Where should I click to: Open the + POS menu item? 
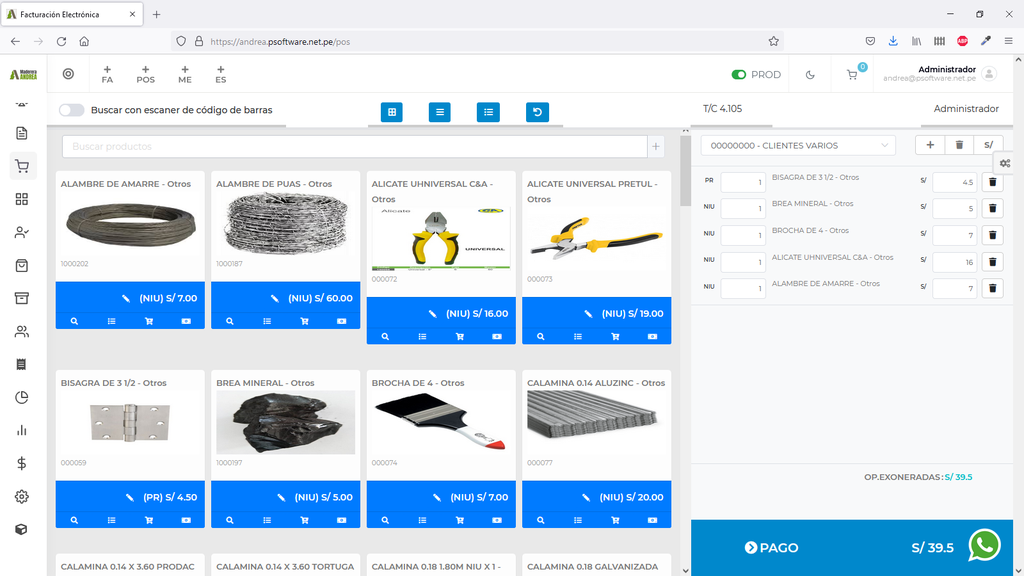[x=146, y=74]
